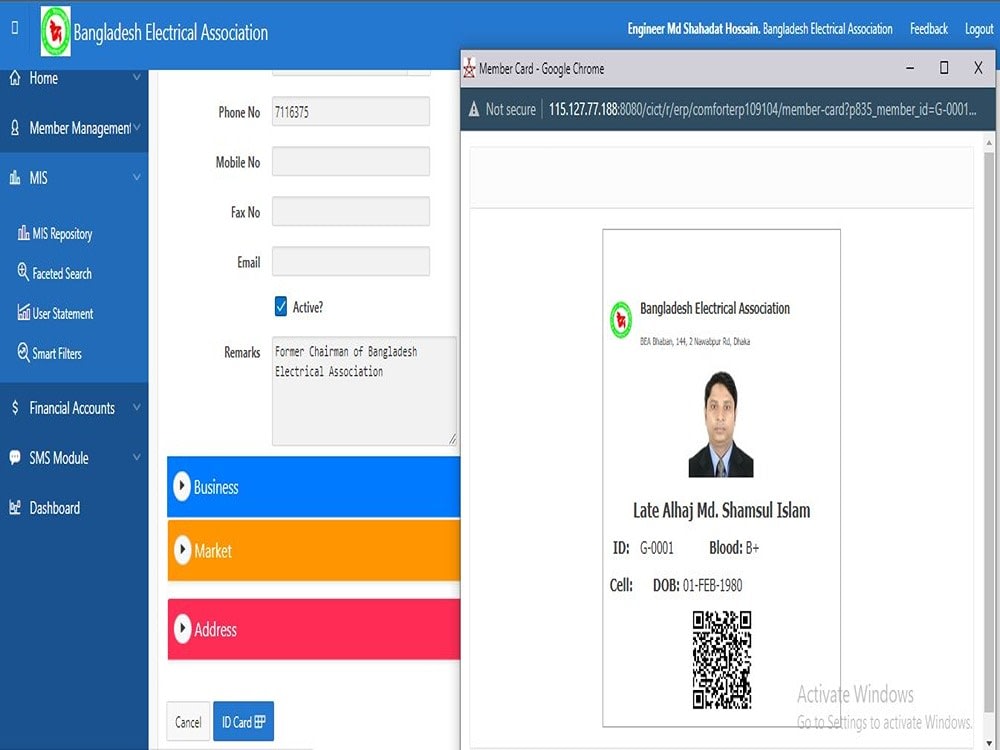Expand the Home sidebar menu

coord(42,78)
